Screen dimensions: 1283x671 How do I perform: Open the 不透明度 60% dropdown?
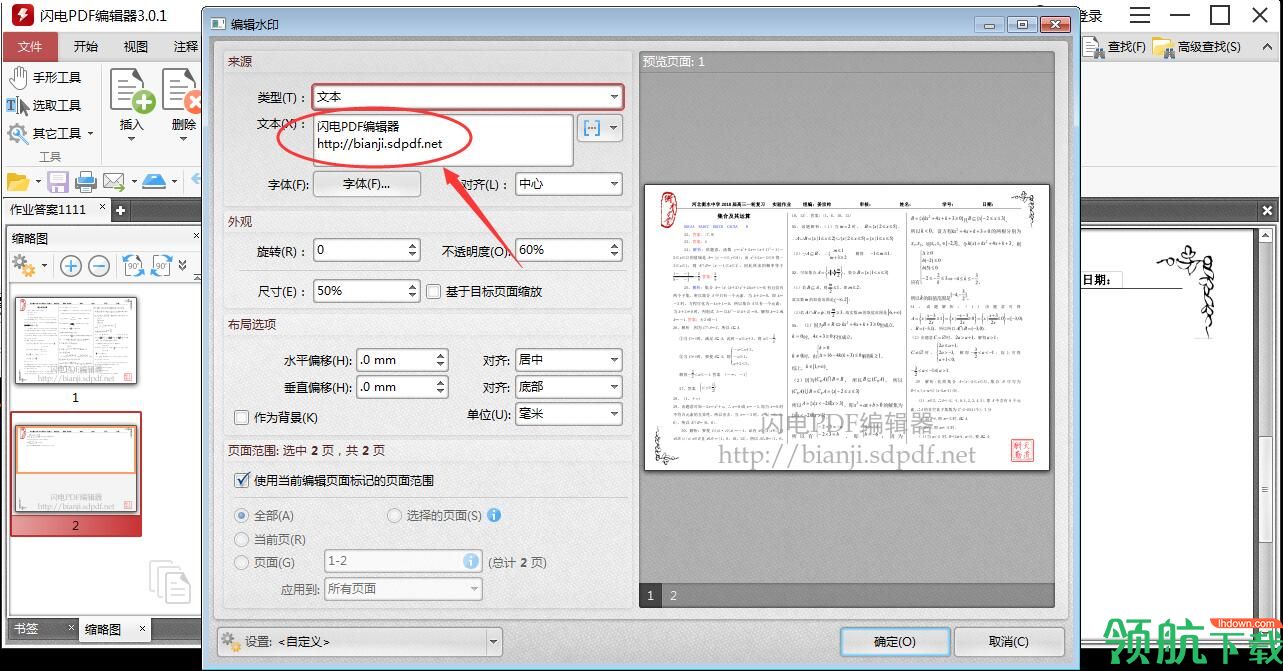568,250
